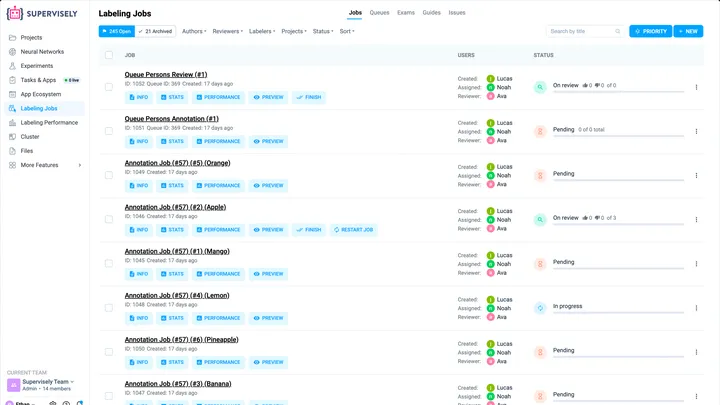Switch to the Exams tab
The width and height of the screenshot is (720, 405).
(406, 13)
